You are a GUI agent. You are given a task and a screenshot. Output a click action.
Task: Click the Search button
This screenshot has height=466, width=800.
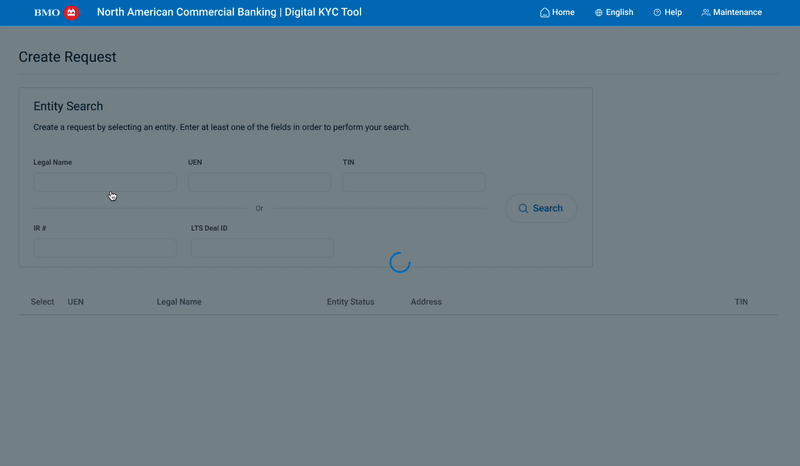click(541, 208)
